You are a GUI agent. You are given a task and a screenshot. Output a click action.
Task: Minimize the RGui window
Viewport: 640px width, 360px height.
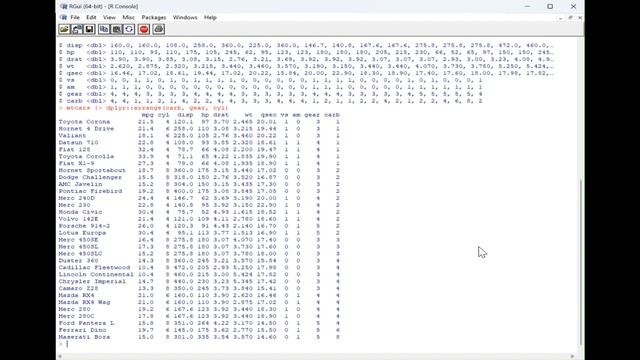click(x=527, y=7)
